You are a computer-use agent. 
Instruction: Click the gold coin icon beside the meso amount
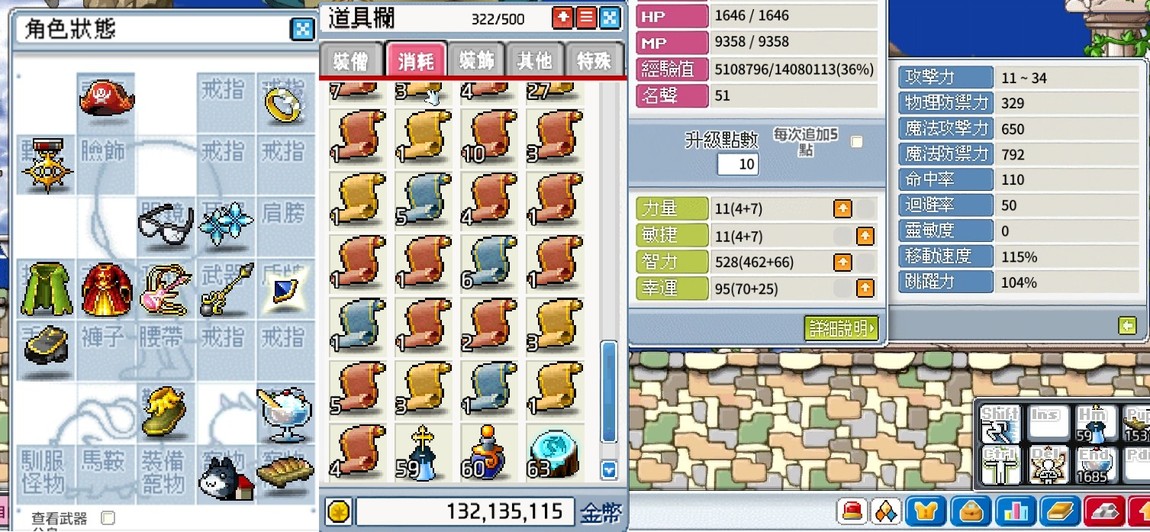(x=338, y=511)
